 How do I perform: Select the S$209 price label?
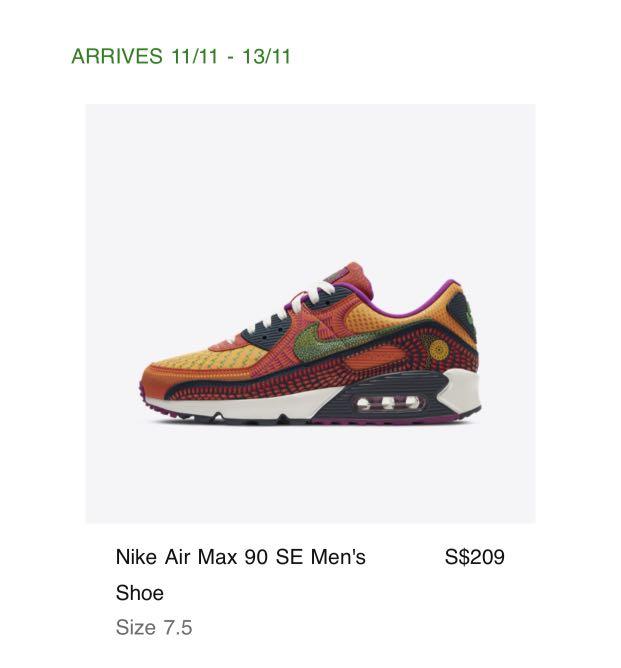(474, 557)
